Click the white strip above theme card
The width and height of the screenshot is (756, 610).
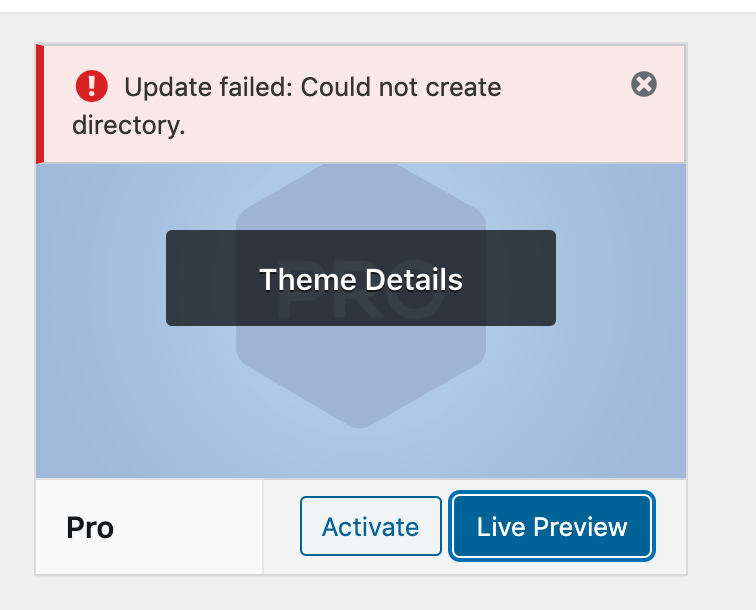[378, 6]
